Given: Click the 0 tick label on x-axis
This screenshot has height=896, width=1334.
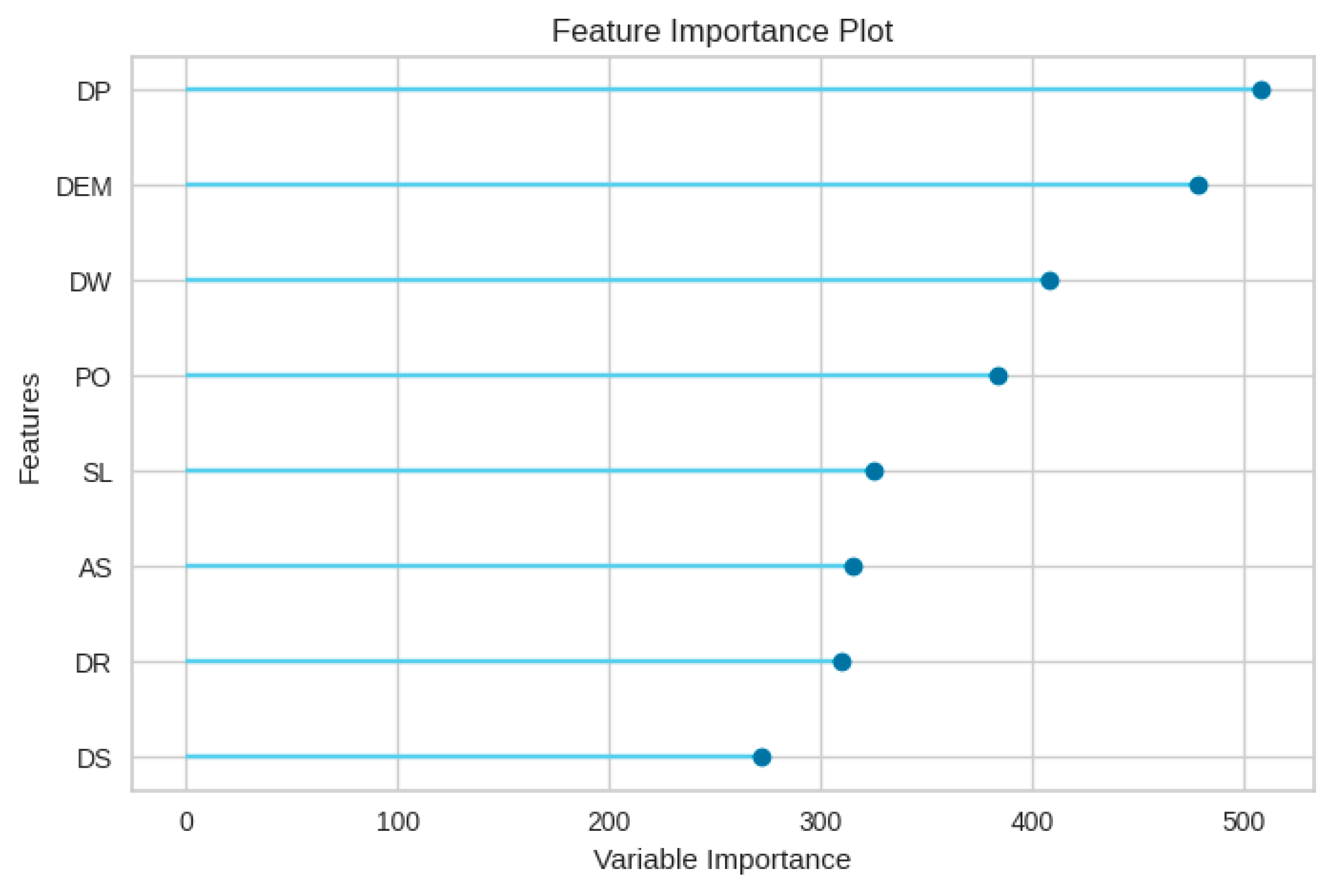Looking at the screenshot, I should click(x=187, y=823).
